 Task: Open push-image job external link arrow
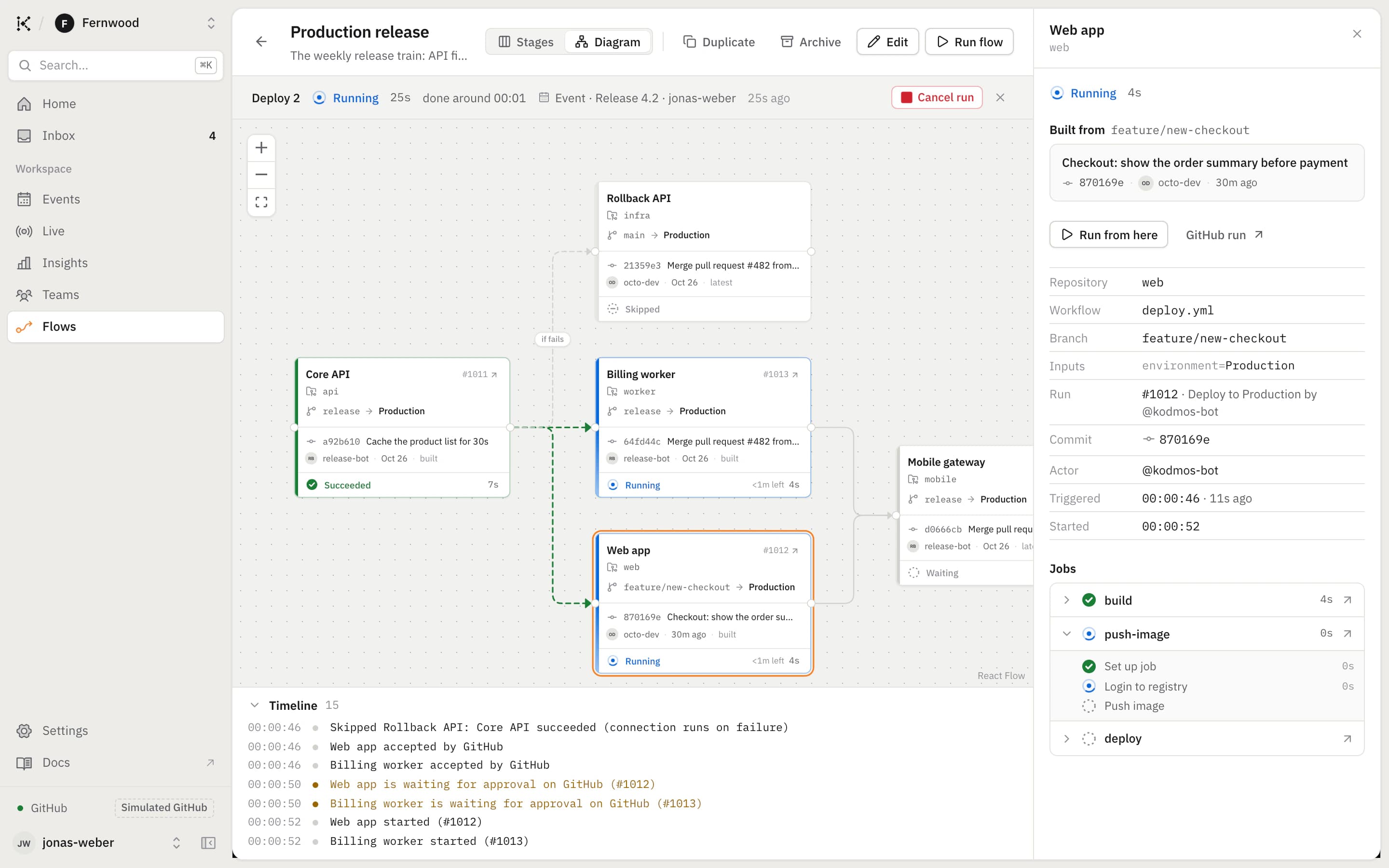pyautogui.click(x=1347, y=634)
